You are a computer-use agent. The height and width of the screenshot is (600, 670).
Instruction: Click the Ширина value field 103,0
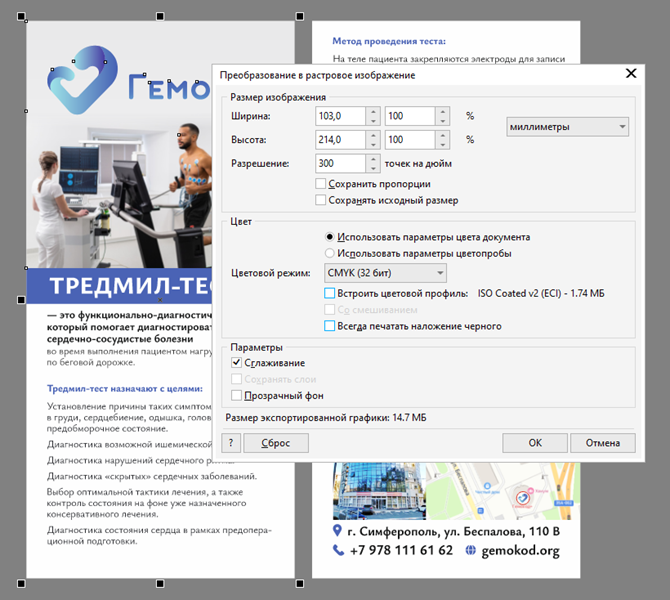tap(340, 116)
